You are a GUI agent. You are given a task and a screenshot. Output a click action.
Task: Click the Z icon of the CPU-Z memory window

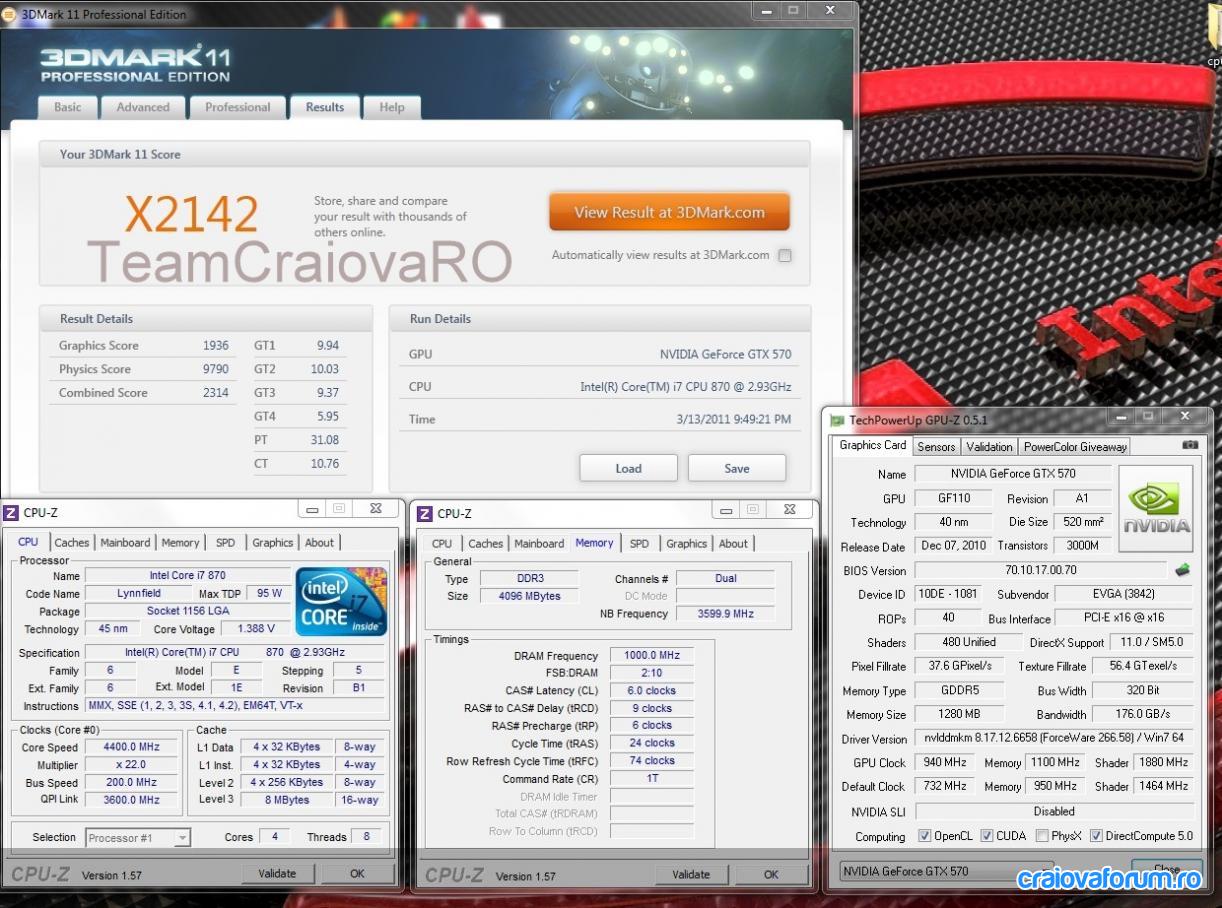click(x=425, y=514)
